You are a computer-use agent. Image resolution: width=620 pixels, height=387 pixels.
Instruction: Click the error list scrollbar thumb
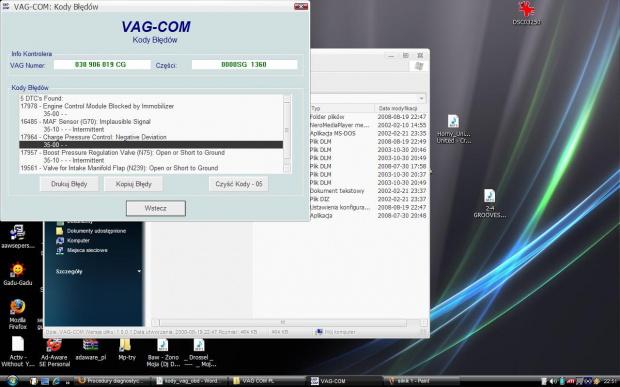(287, 130)
